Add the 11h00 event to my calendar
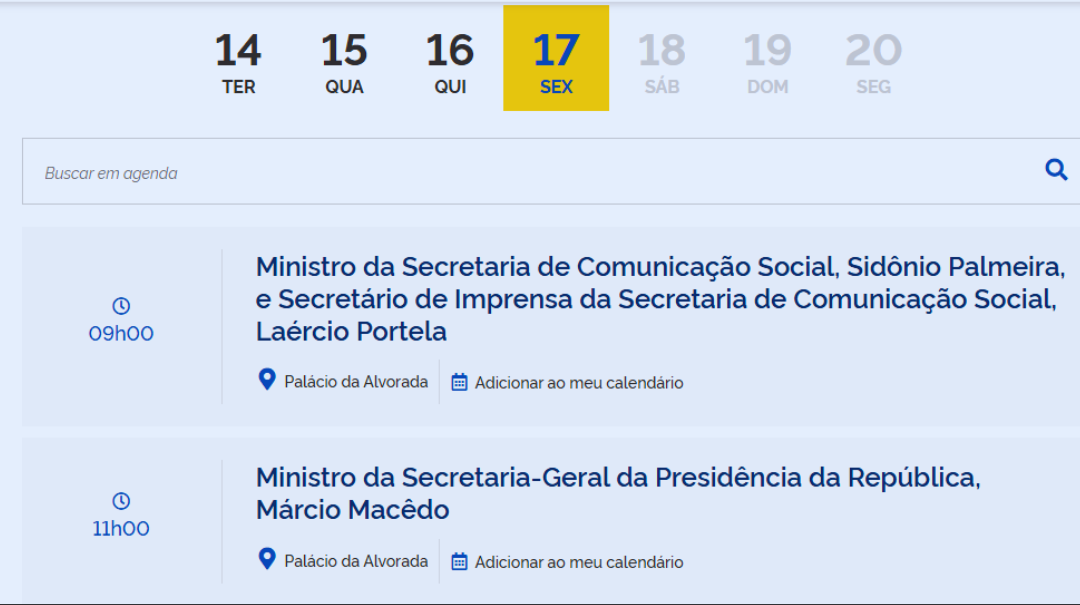Image resolution: width=1080 pixels, height=605 pixels. coord(578,562)
